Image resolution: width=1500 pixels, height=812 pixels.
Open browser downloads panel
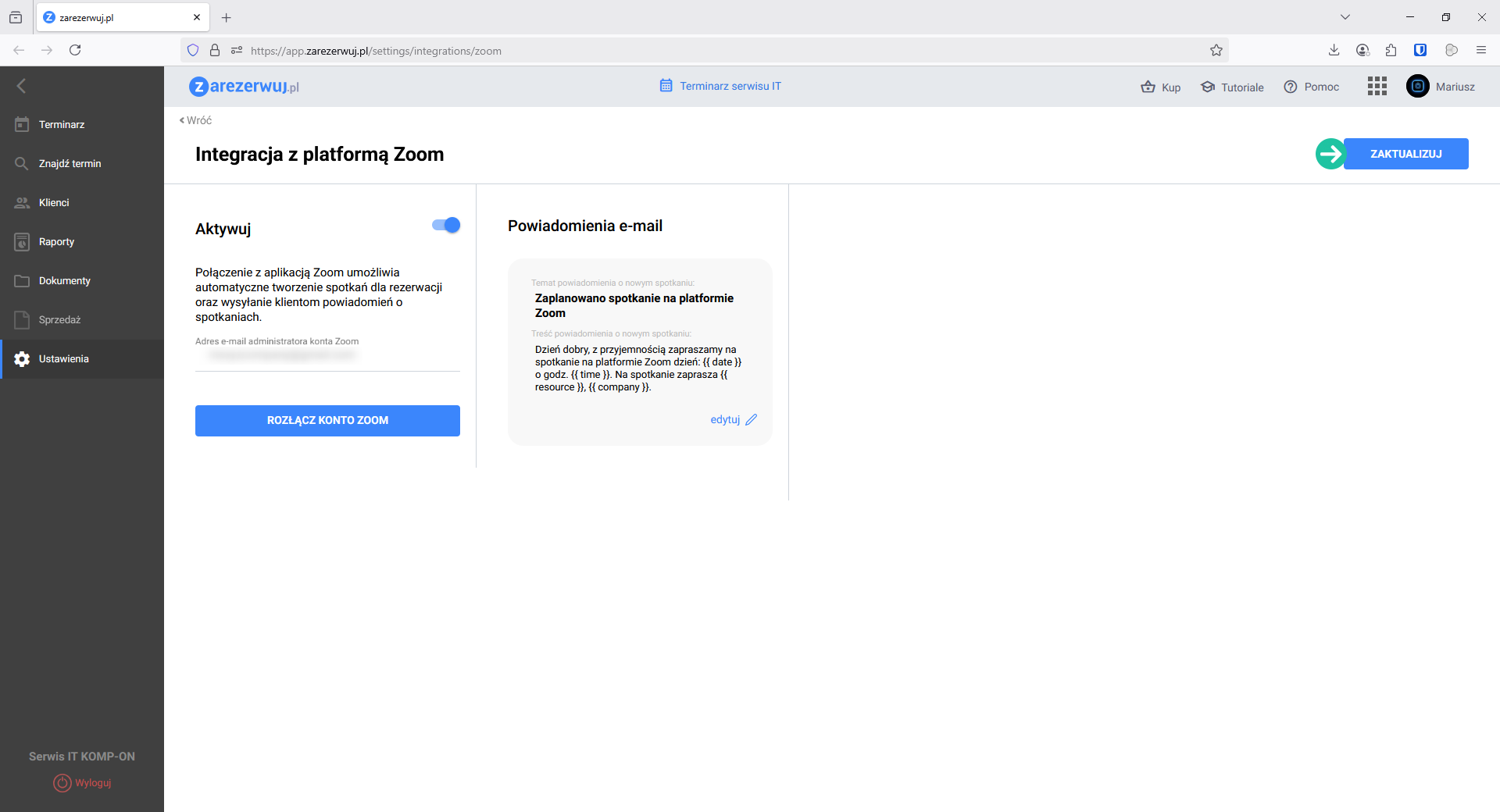coord(1334,50)
